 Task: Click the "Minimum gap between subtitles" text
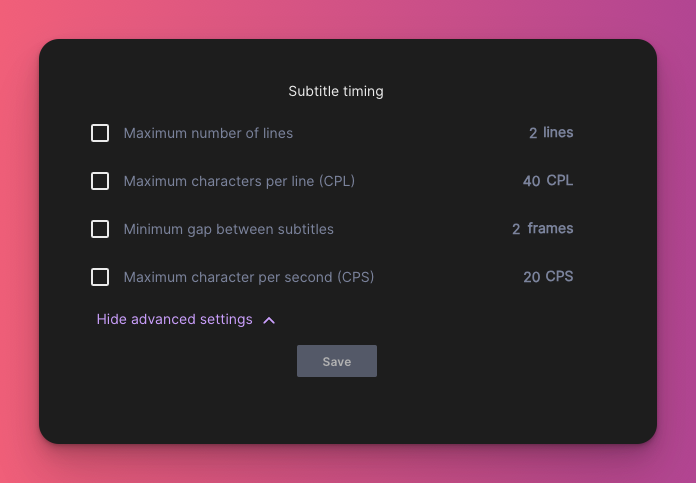coord(228,229)
